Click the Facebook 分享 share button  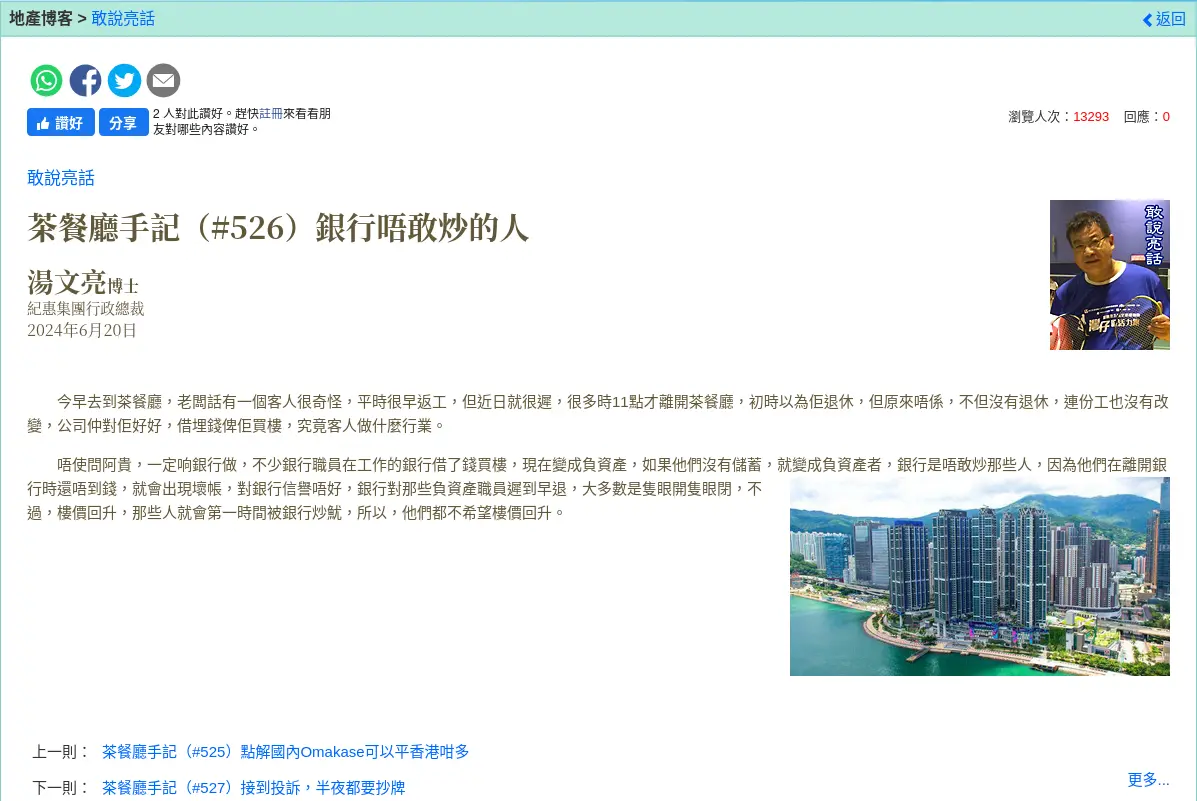pos(123,122)
